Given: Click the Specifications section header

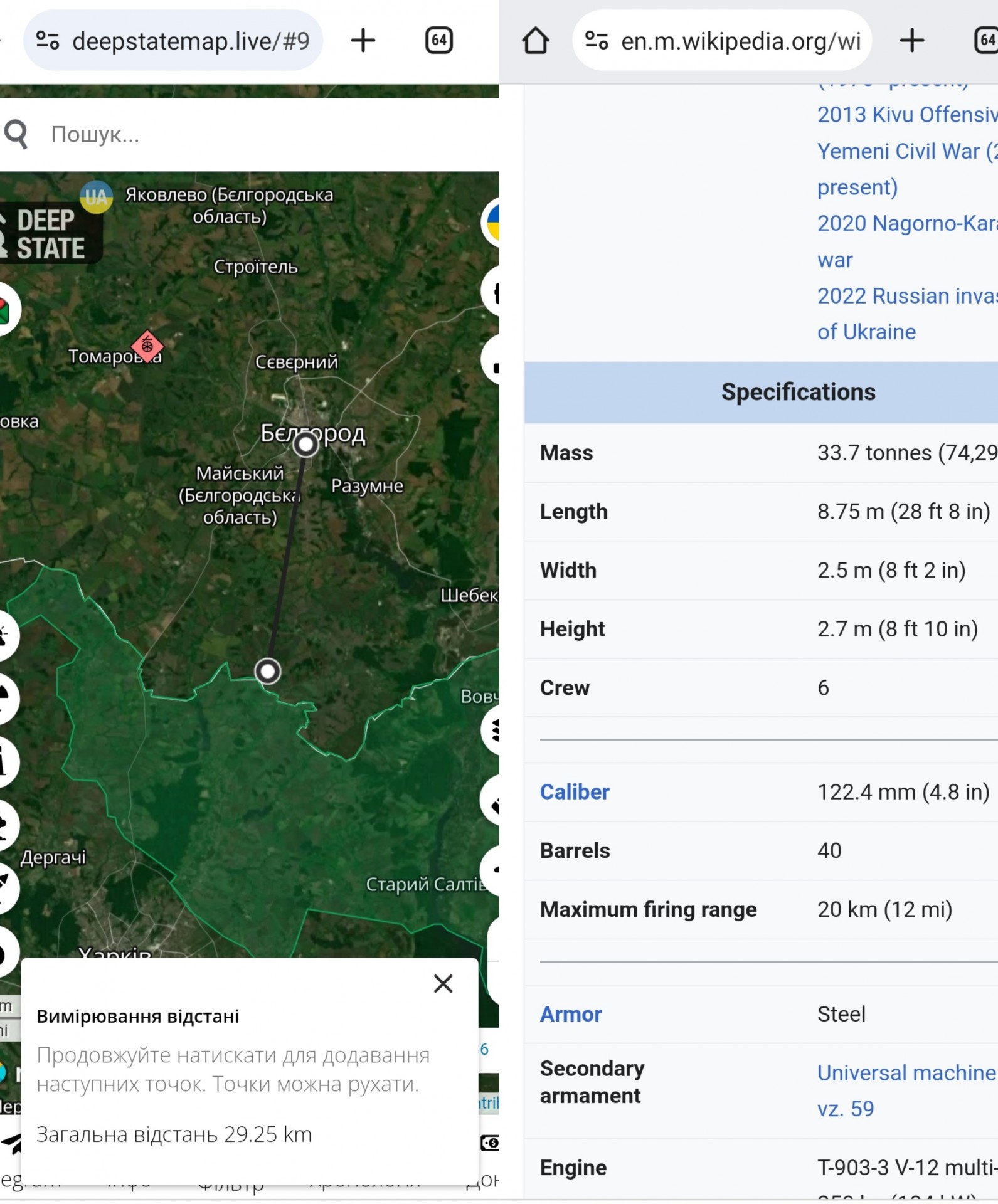Looking at the screenshot, I should 798,392.
